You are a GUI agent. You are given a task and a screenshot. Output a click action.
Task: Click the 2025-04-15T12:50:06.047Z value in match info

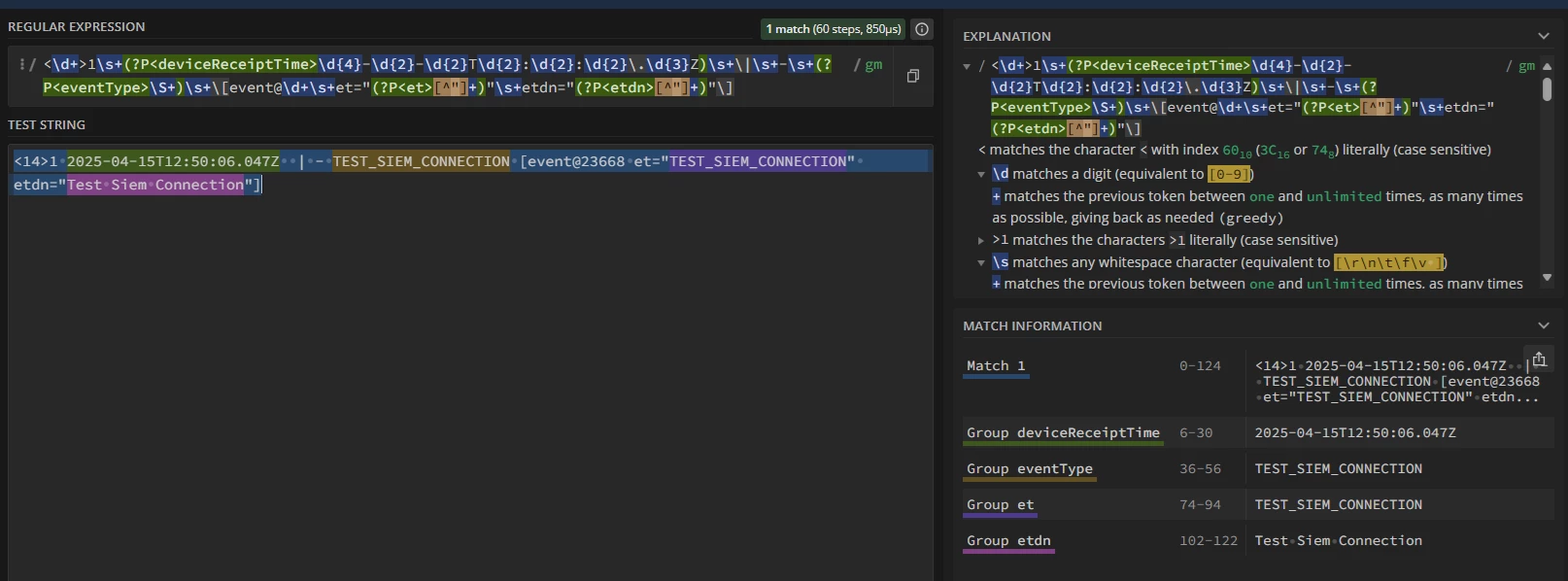(x=1355, y=433)
